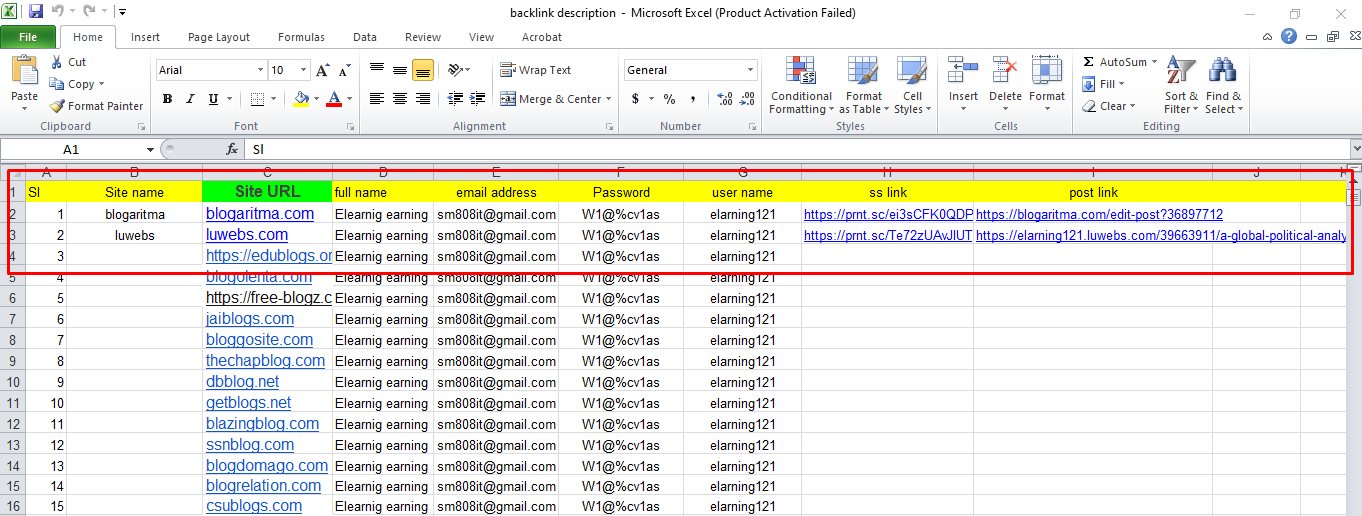Click the Increase Decimal icon

pos(725,99)
